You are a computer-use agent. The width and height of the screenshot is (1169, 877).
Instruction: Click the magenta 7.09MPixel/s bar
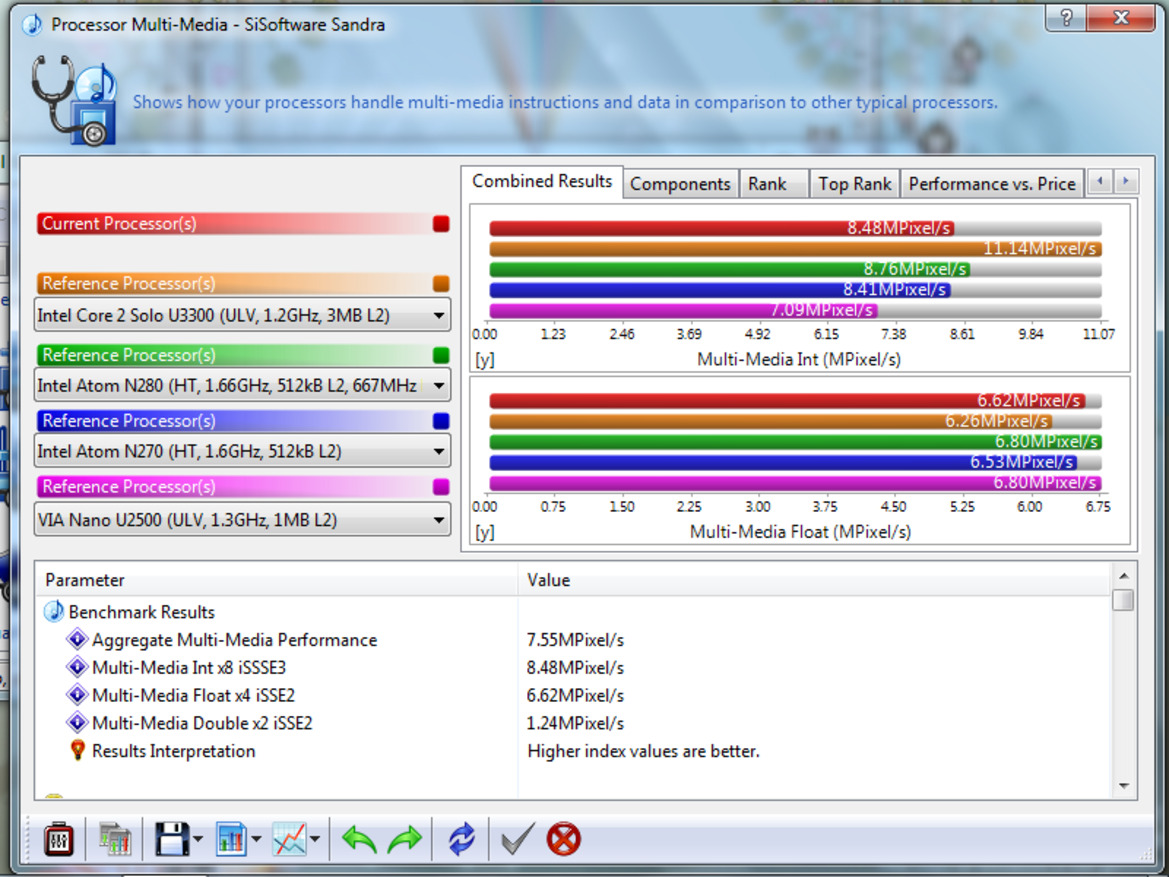coord(684,310)
